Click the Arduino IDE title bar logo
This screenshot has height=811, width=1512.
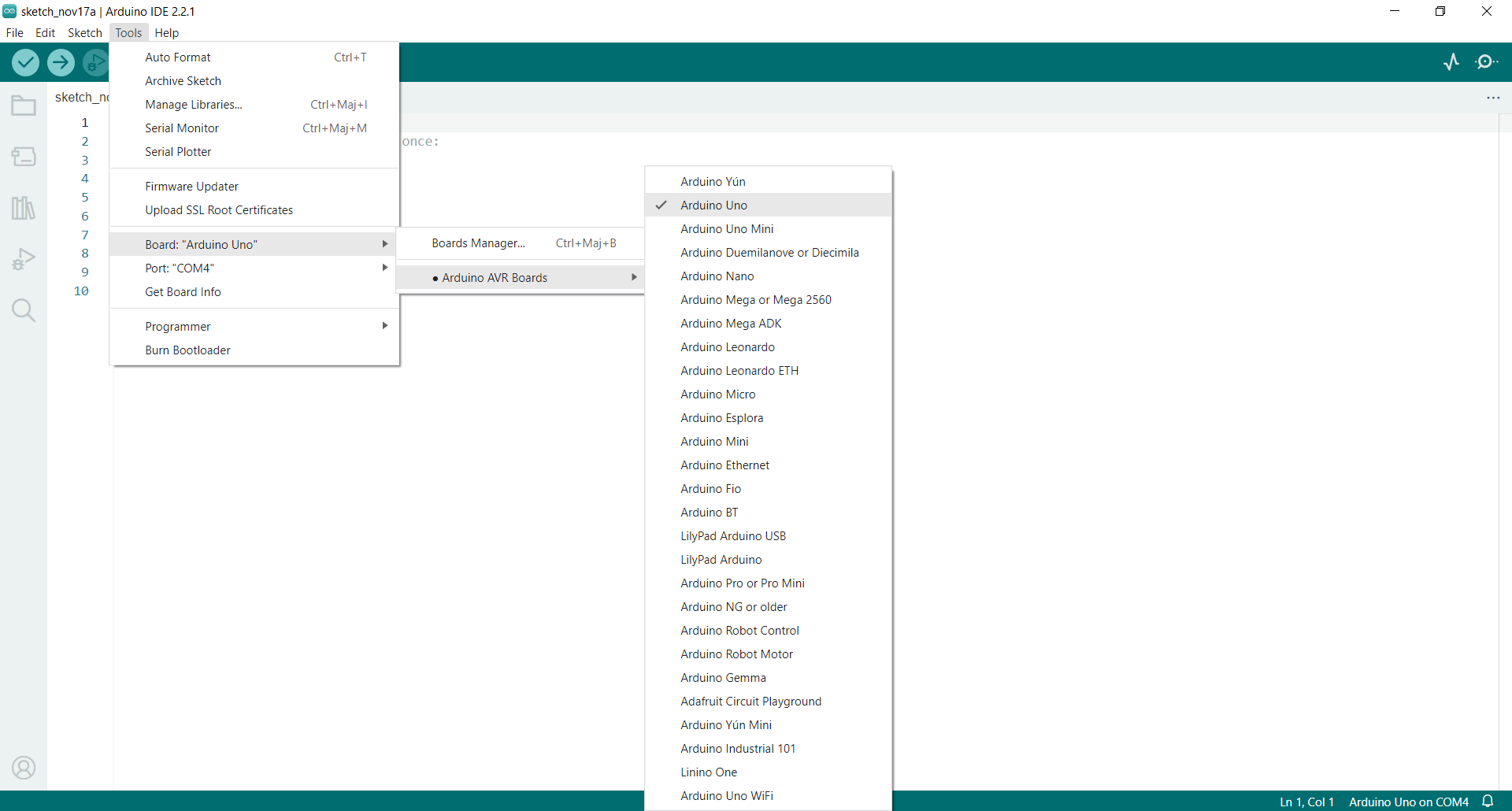click(9, 11)
